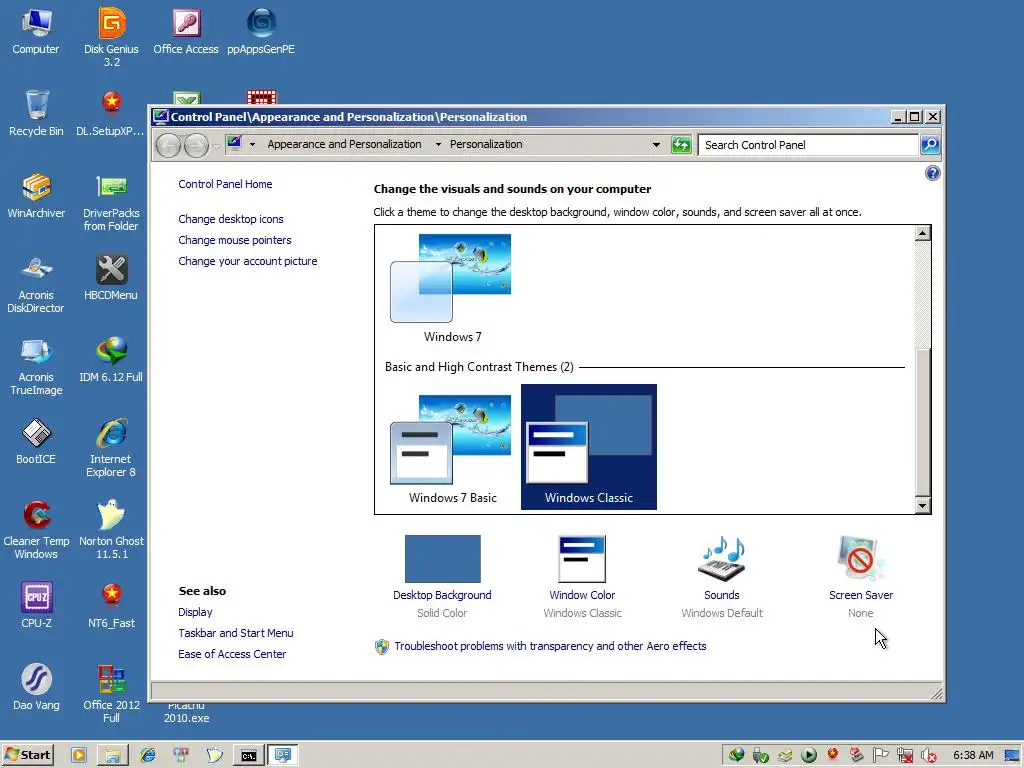Select the Windows 7 Basic theme
Viewport: 1024px width, 768px height.
coord(452,448)
